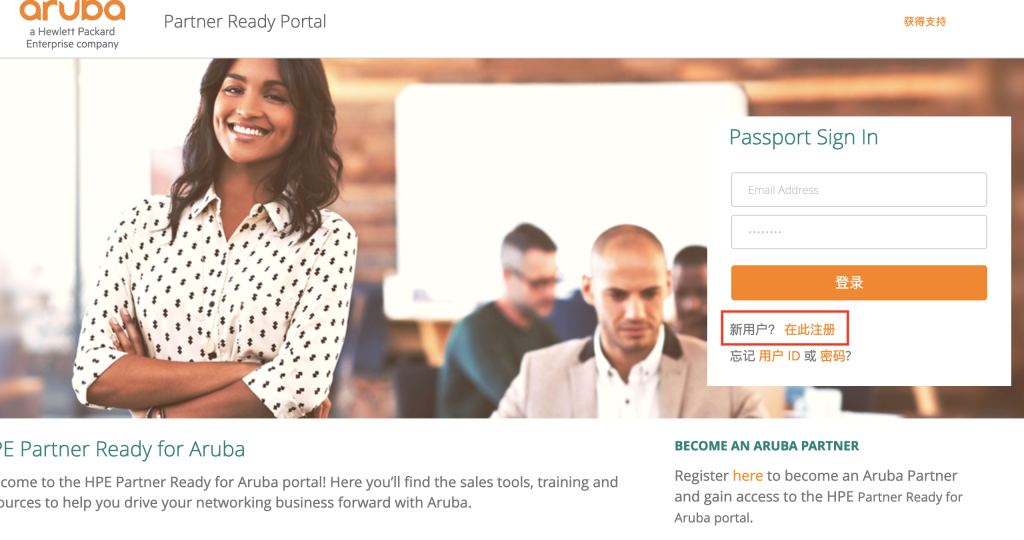Select the password input box
1024x540 pixels.
859,232
